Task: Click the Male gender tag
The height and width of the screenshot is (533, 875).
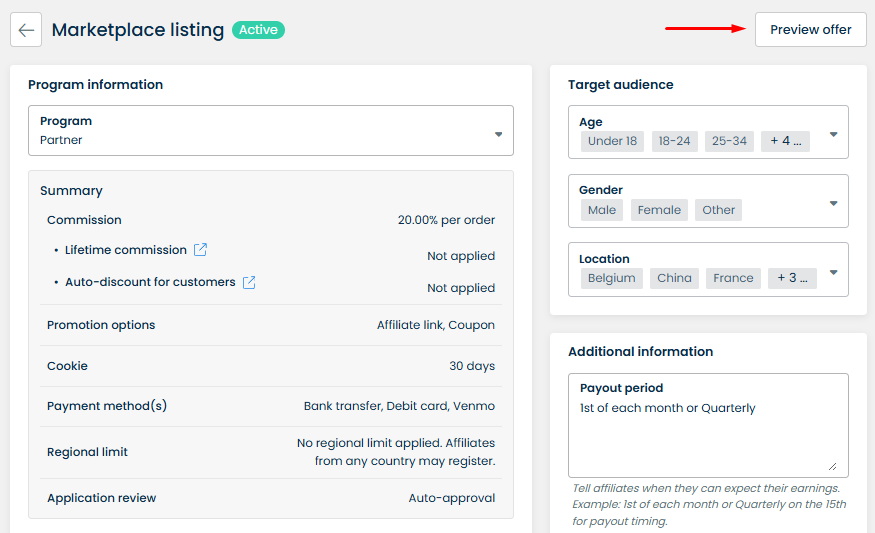Action: tap(602, 210)
